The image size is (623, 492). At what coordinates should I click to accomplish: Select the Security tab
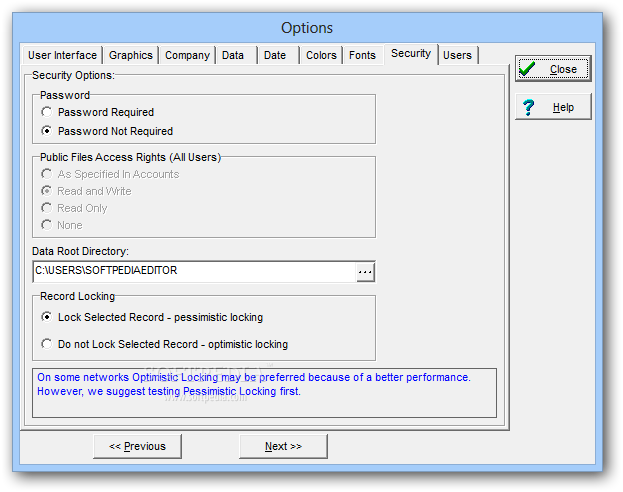411,54
